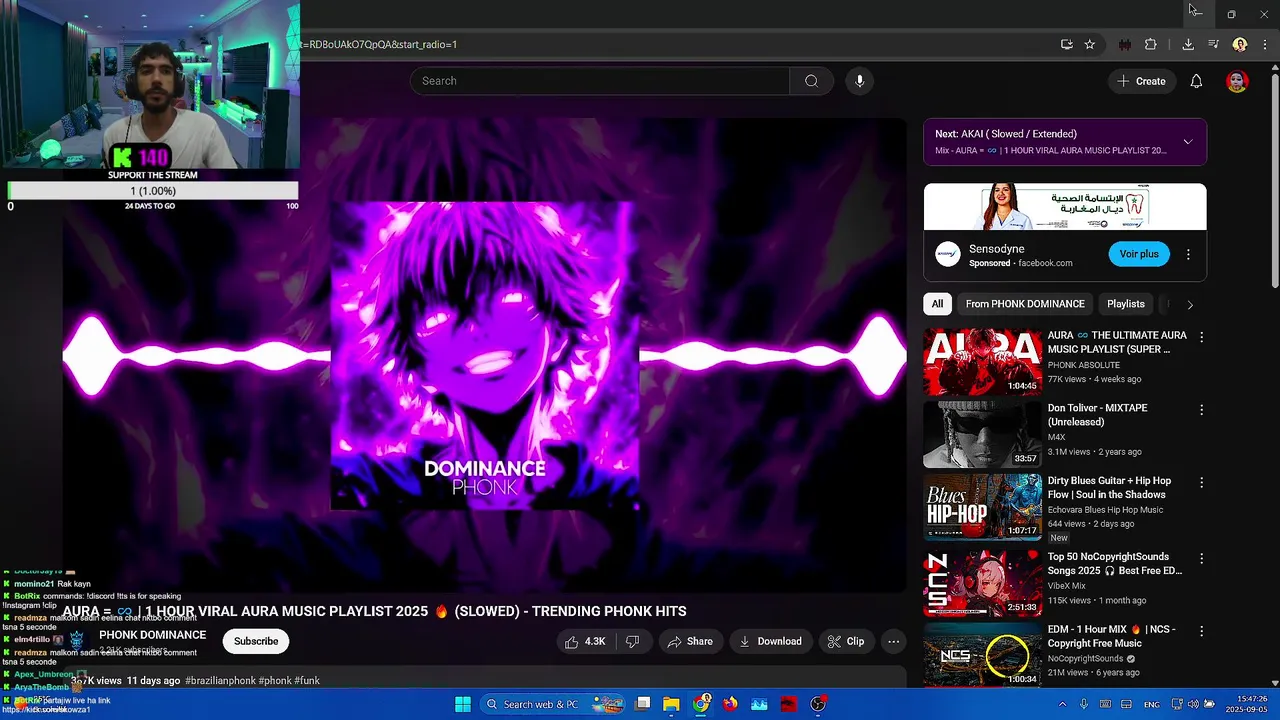
Task: Open more actions ellipsis under the video
Action: (894, 641)
